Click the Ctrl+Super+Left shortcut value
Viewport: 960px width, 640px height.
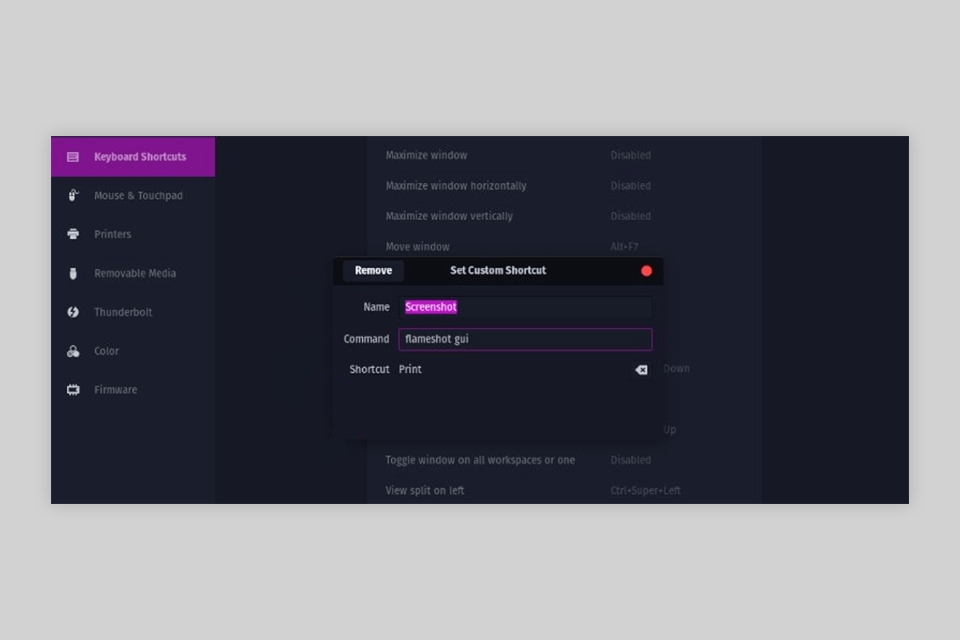pyautogui.click(x=645, y=491)
